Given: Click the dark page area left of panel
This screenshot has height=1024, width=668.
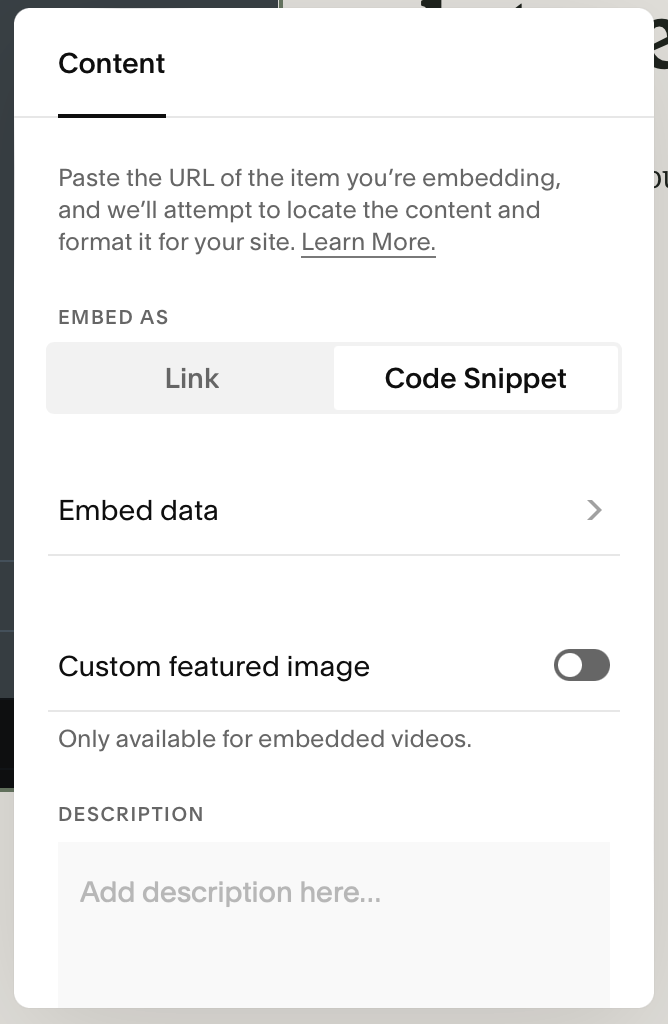Looking at the screenshot, I should point(6,400).
